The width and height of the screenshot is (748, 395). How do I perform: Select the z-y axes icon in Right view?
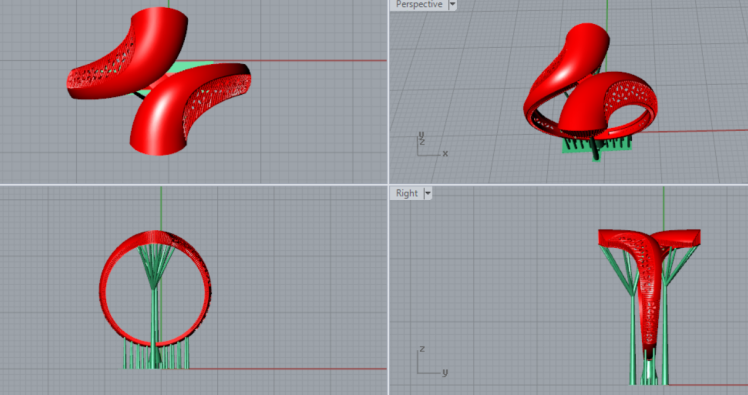(x=432, y=361)
